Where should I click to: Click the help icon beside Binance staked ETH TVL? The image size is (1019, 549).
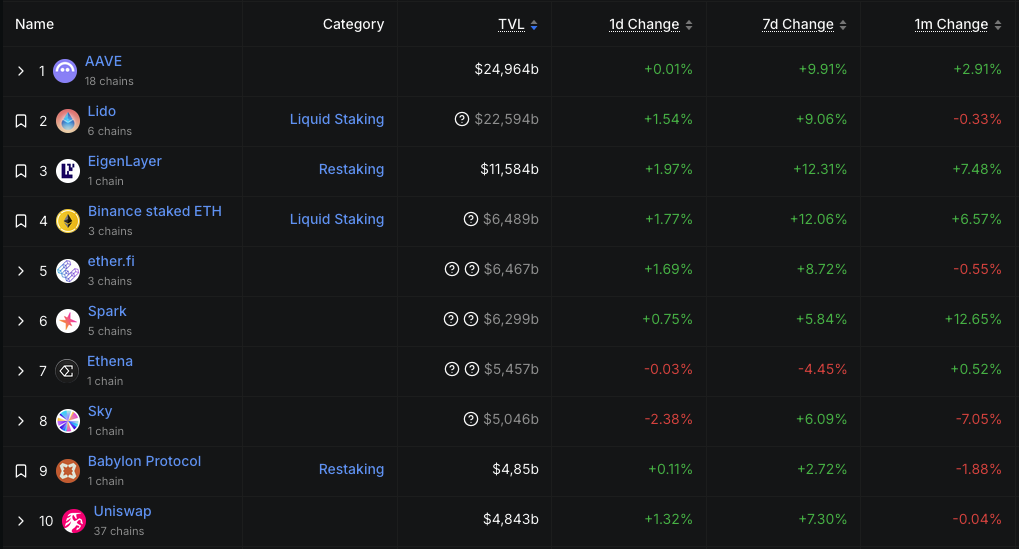(x=471, y=219)
